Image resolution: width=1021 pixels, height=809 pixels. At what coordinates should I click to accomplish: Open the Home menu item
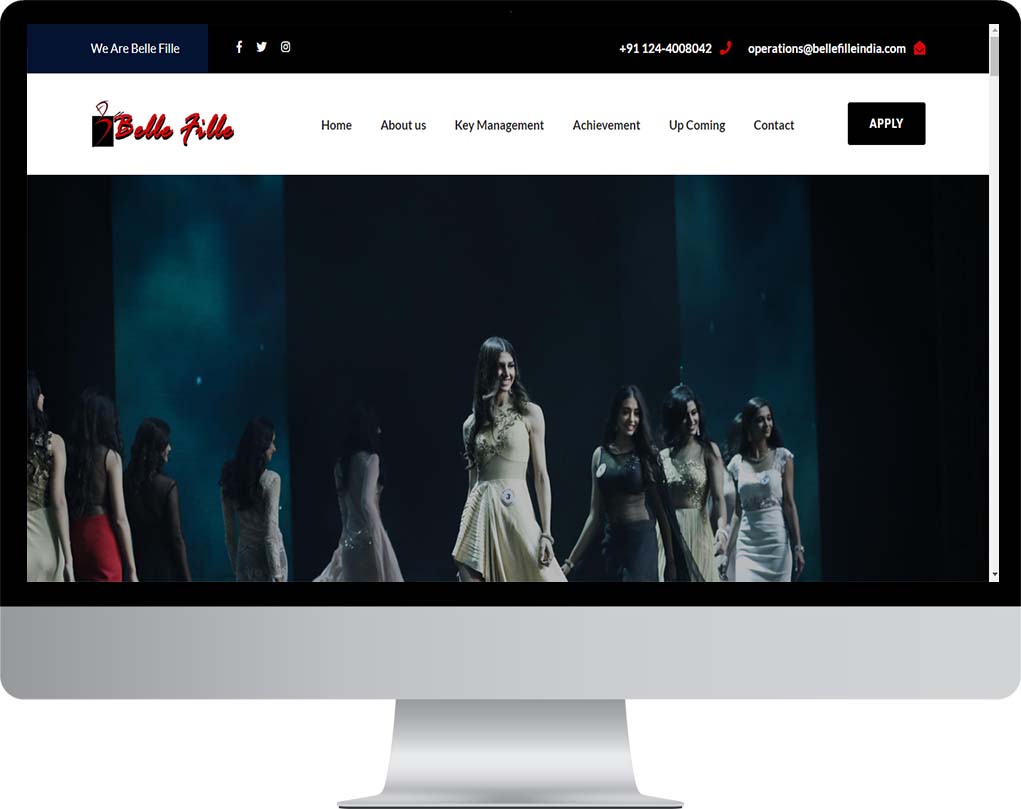[x=336, y=125]
